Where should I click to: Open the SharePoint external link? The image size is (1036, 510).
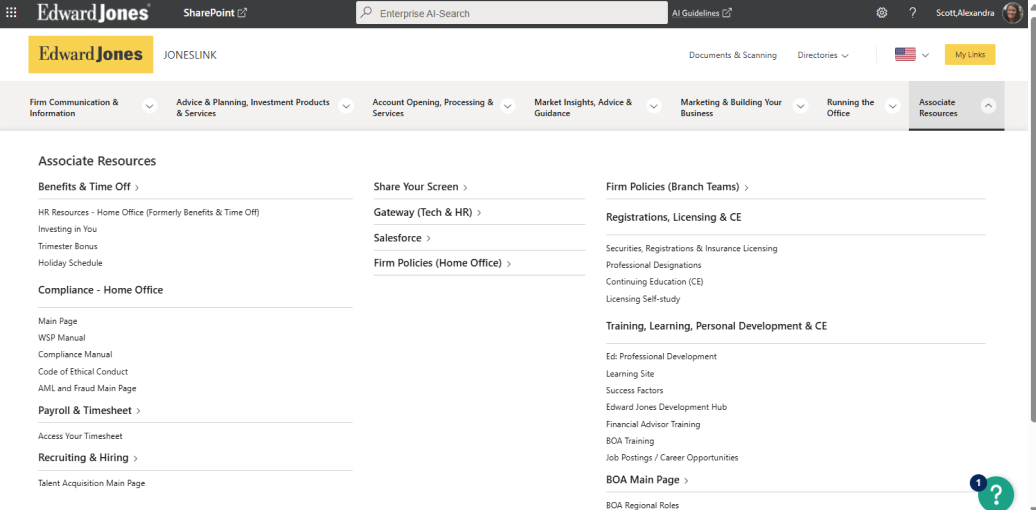pyautogui.click(x=215, y=13)
